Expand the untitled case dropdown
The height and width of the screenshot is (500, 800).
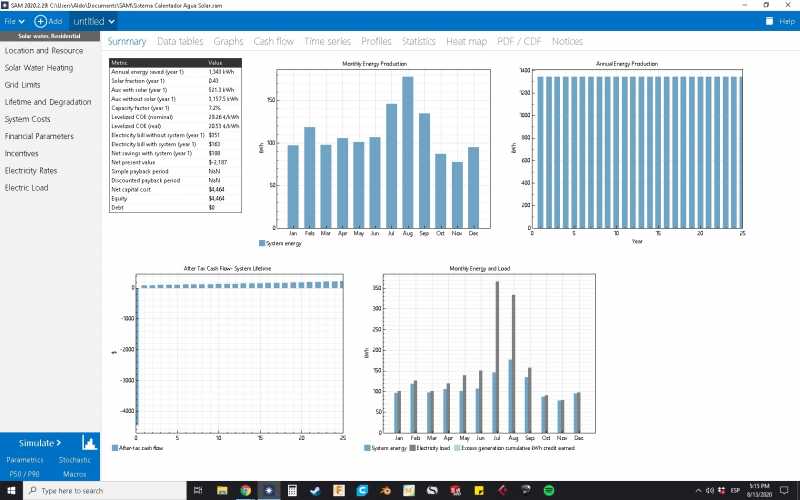[x=94, y=21]
